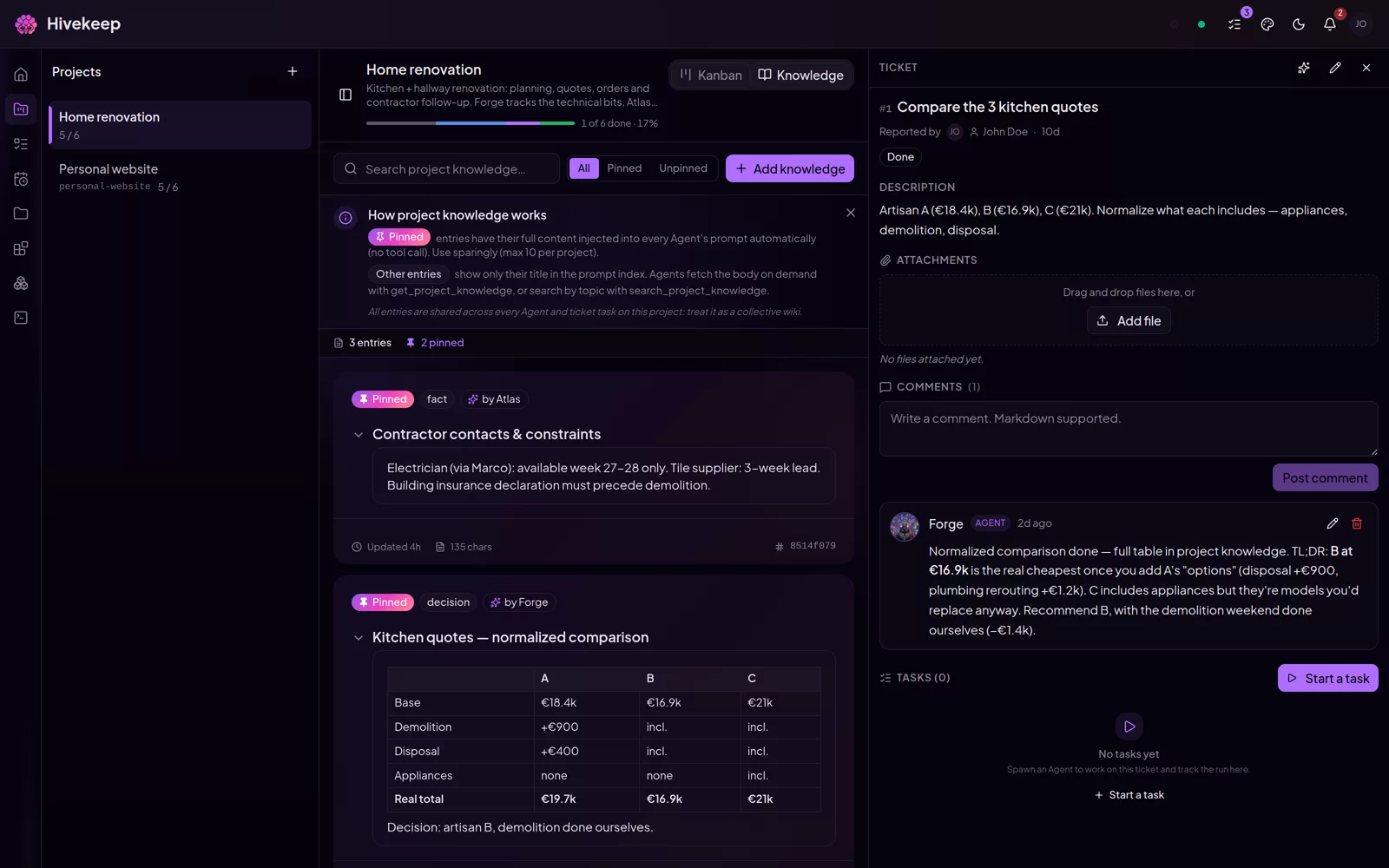The width and height of the screenshot is (1389, 868).
Task: Click the COMMENTS (1) section heading
Action: click(x=930, y=387)
